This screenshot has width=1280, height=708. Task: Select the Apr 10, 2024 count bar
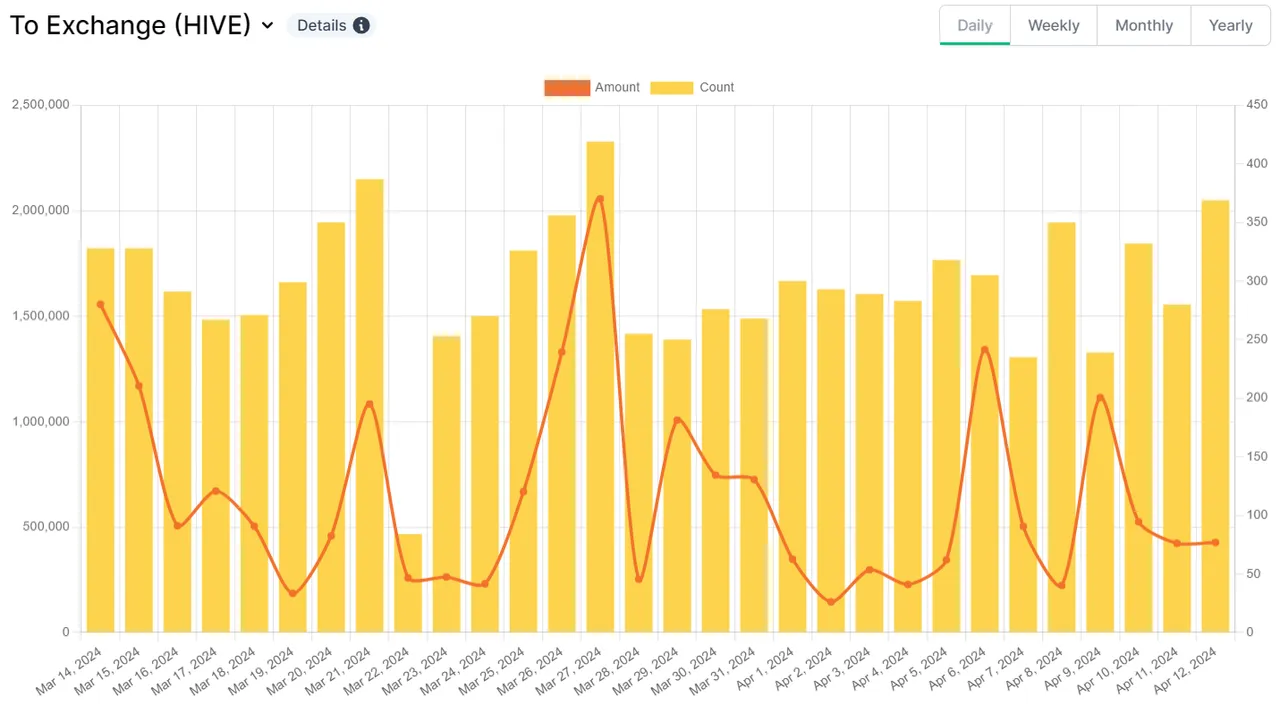[x=1138, y=438]
